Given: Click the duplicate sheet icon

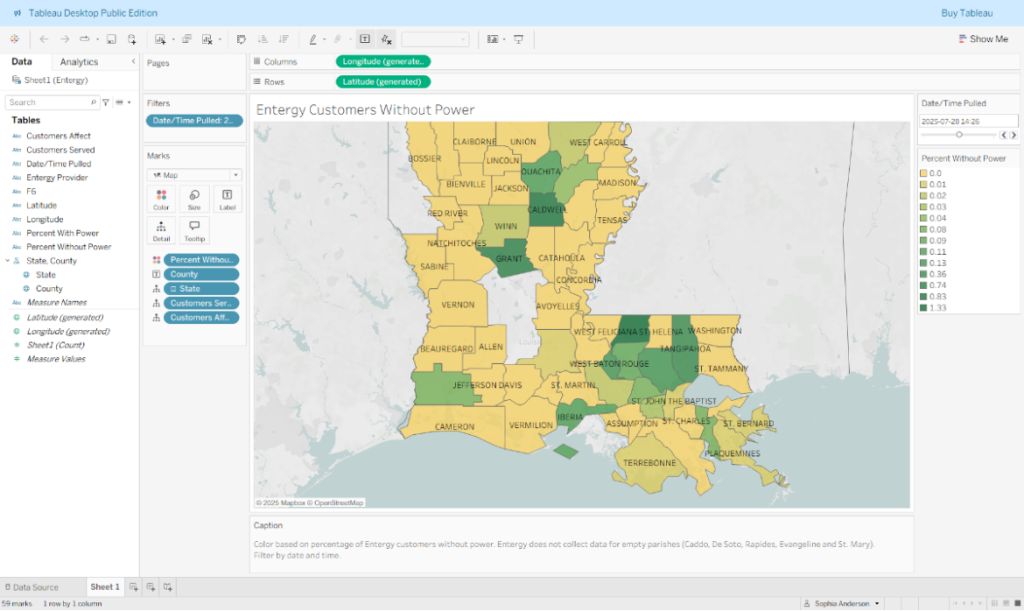Looking at the screenshot, I should (187, 39).
